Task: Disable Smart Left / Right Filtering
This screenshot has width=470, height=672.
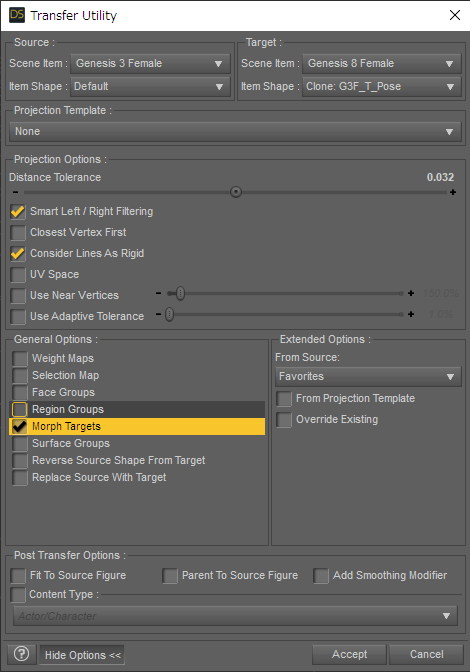Action: pyautogui.click(x=18, y=211)
